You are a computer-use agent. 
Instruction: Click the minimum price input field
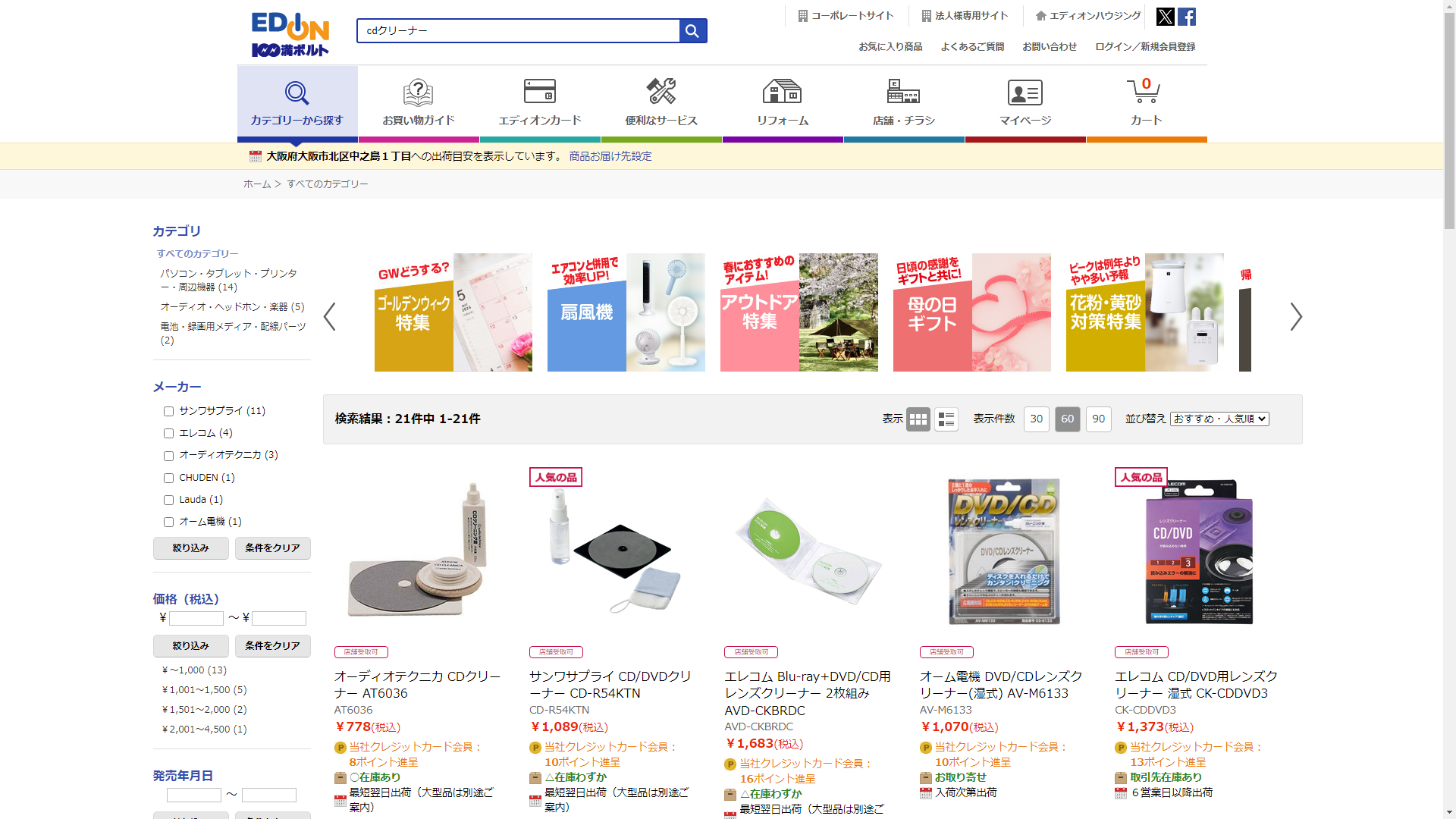point(196,619)
